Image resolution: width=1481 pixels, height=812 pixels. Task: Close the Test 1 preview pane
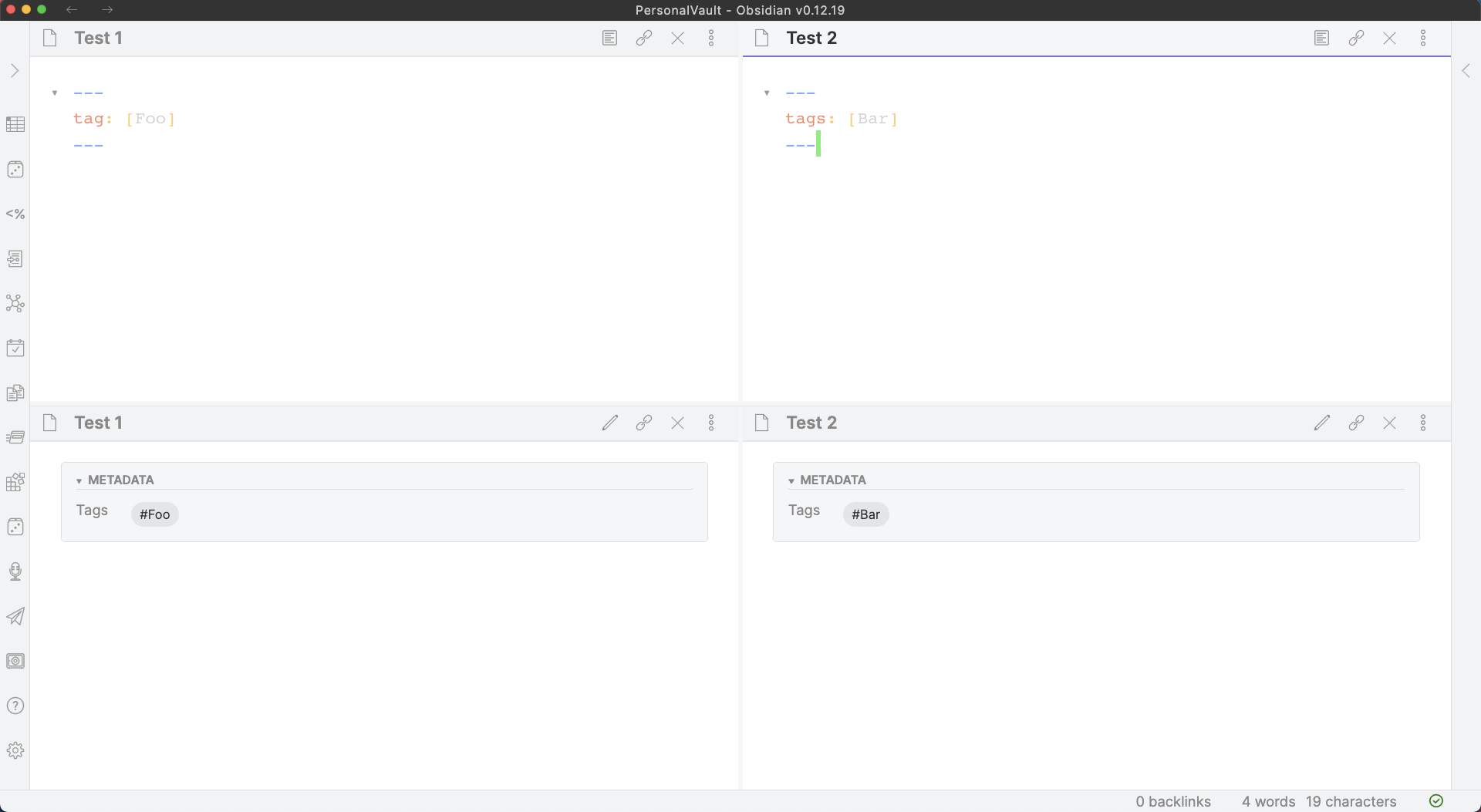click(677, 423)
